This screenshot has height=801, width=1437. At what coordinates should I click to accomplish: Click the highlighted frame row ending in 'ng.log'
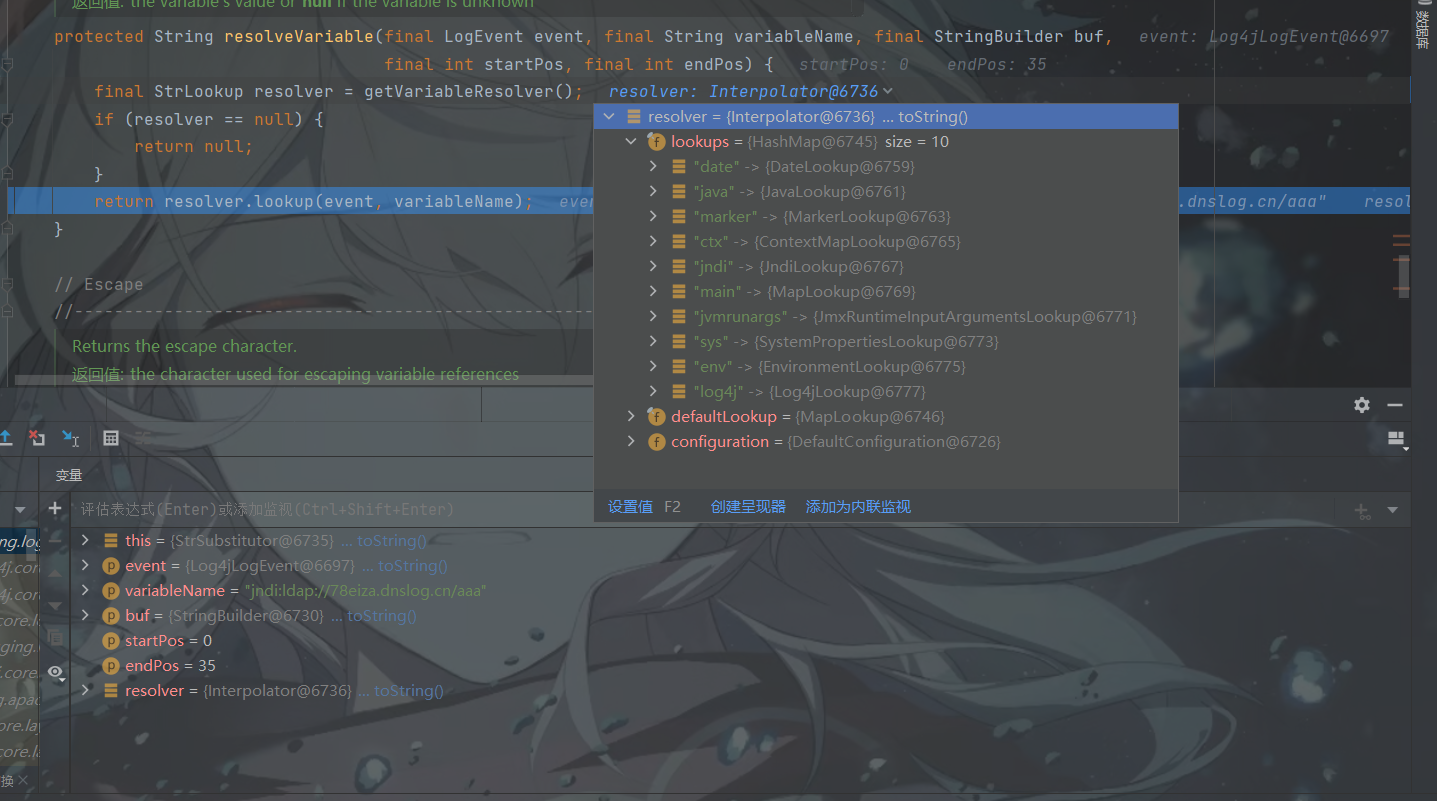[x=19, y=540]
